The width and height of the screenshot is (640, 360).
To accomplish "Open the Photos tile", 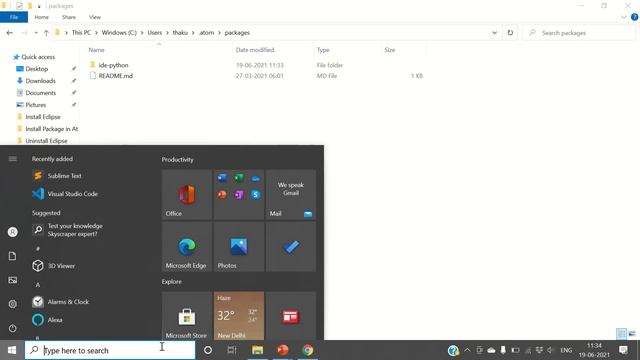I will [239, 247].
